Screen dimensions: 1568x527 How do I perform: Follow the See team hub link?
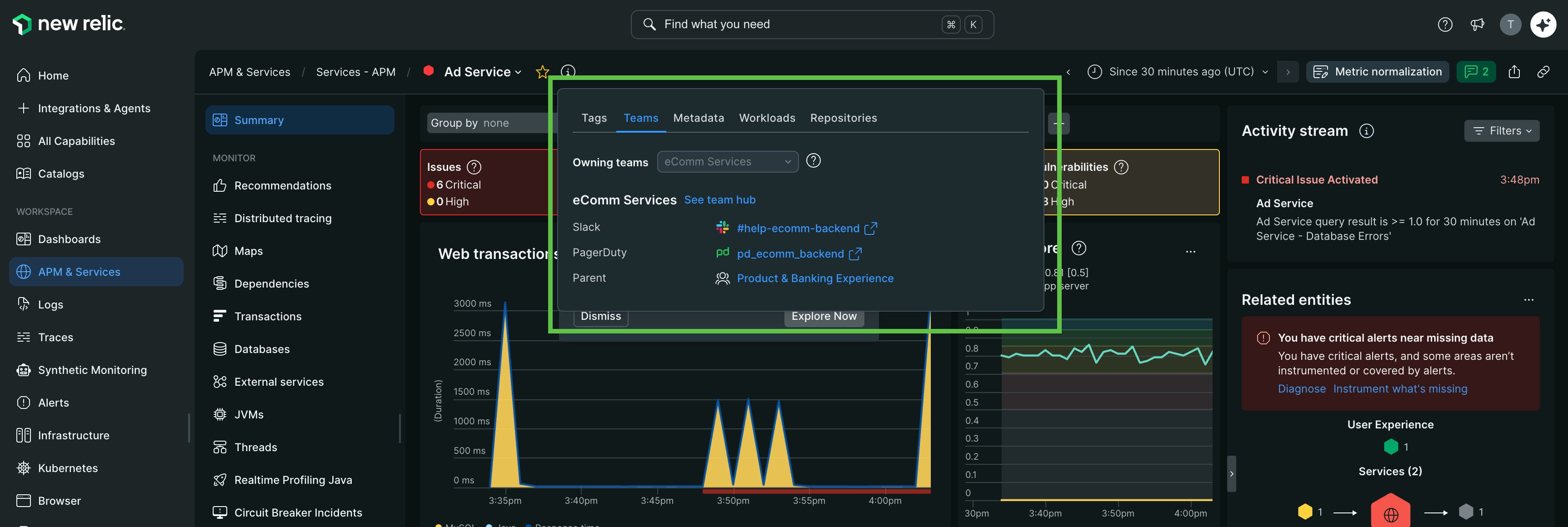pos(719,199)
